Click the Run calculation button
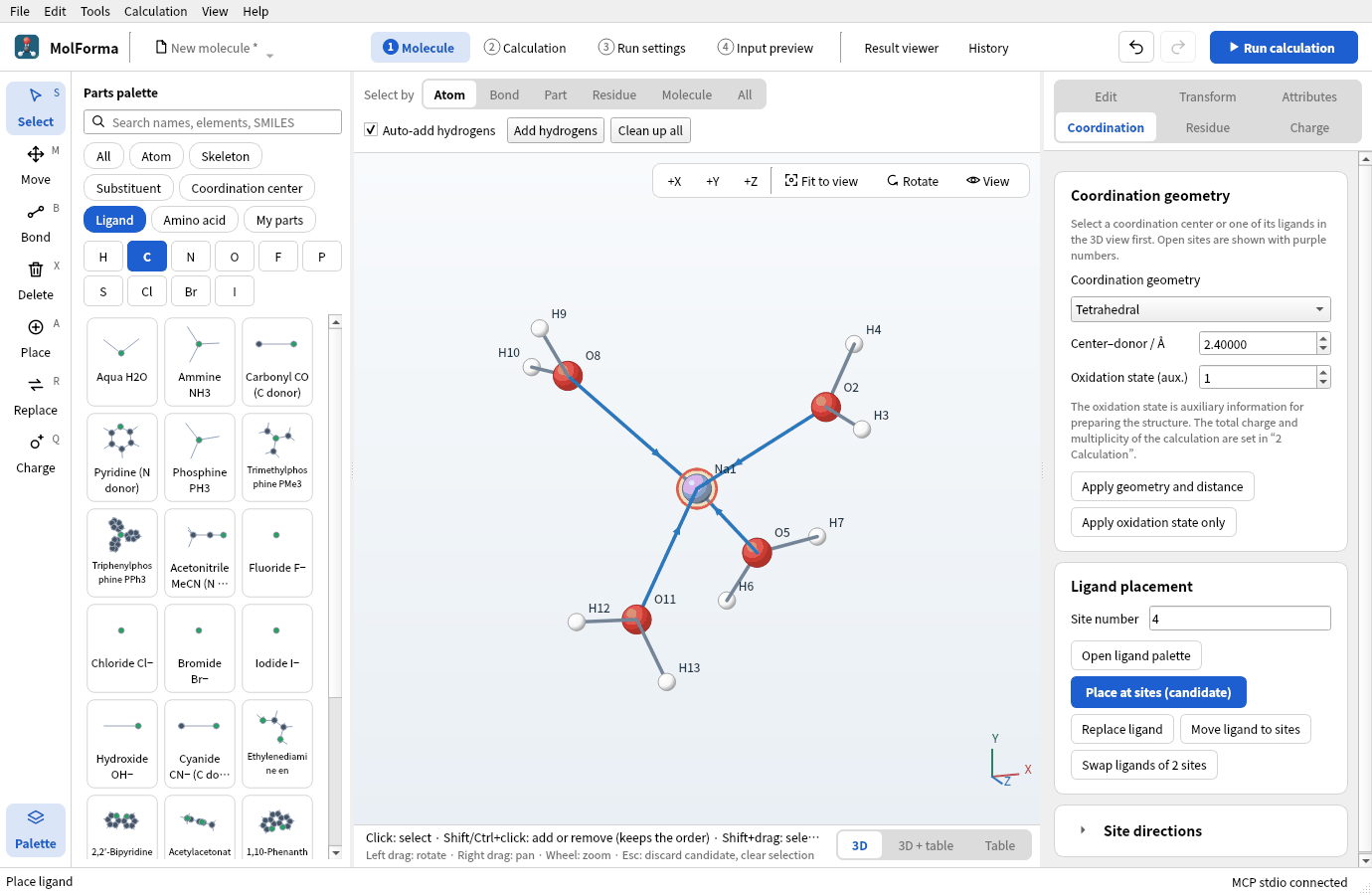The height and width of the screenshot is (895, 1372). [1284, 48]
